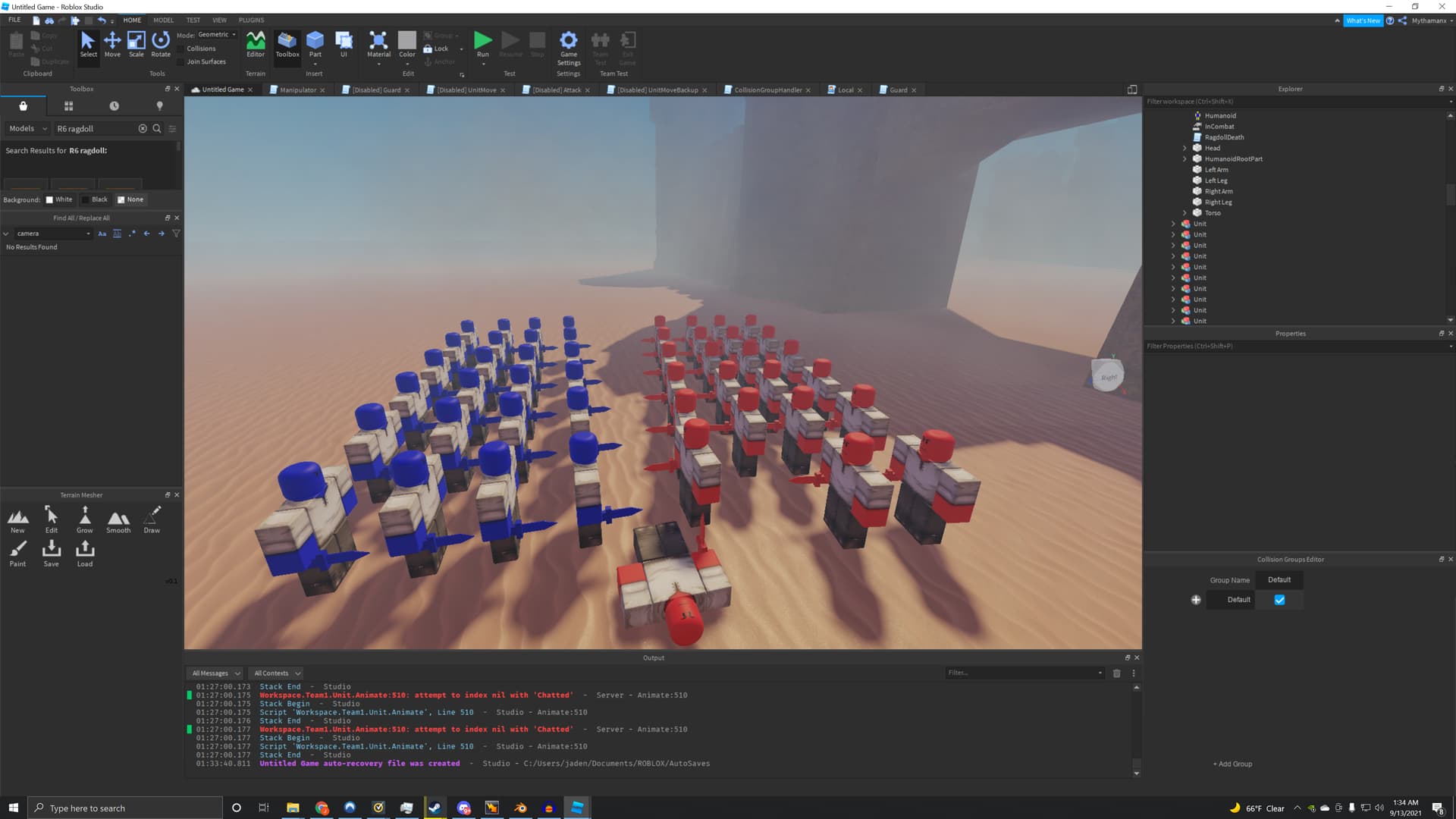
Task: Open the Manipulator script tab
Action: [x=297, y=90]
